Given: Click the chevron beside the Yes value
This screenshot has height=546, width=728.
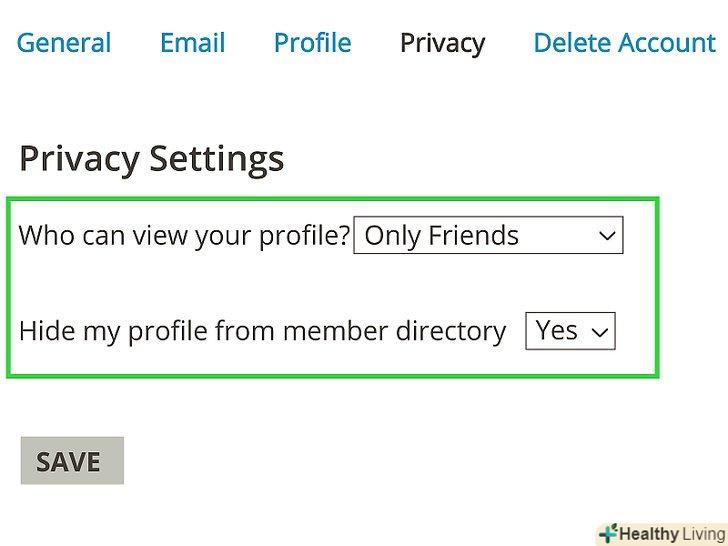Looking at the screenshot, I should 600,333.
